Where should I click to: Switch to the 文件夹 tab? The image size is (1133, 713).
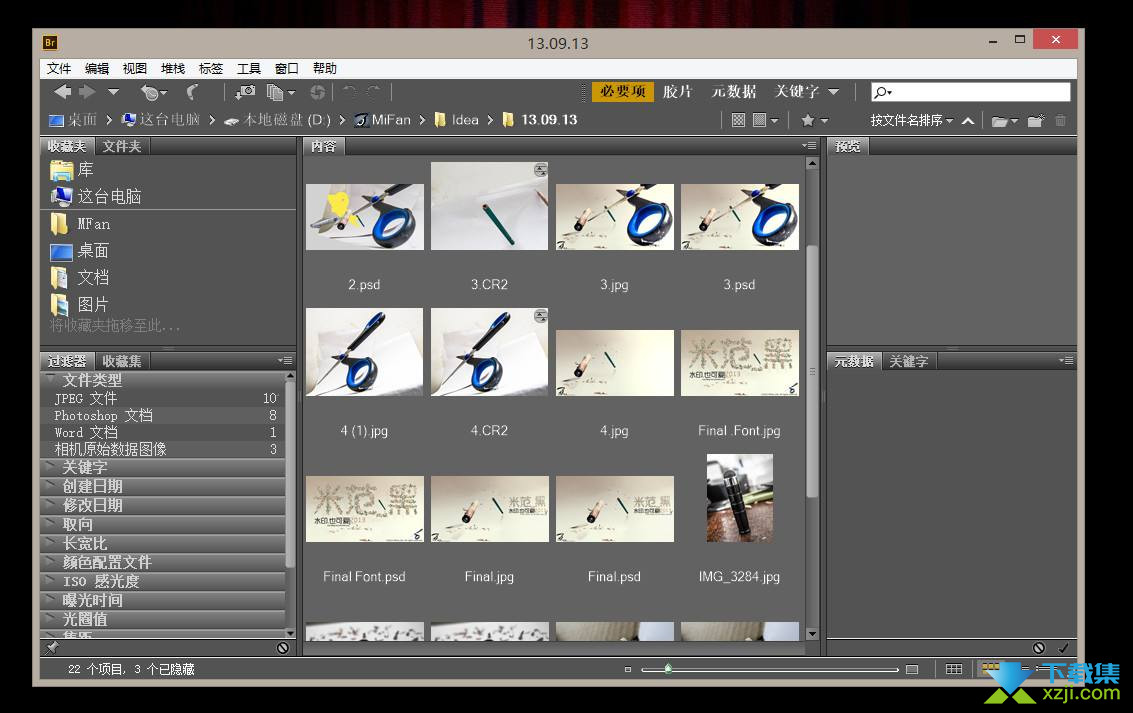(x=122, y=146)
